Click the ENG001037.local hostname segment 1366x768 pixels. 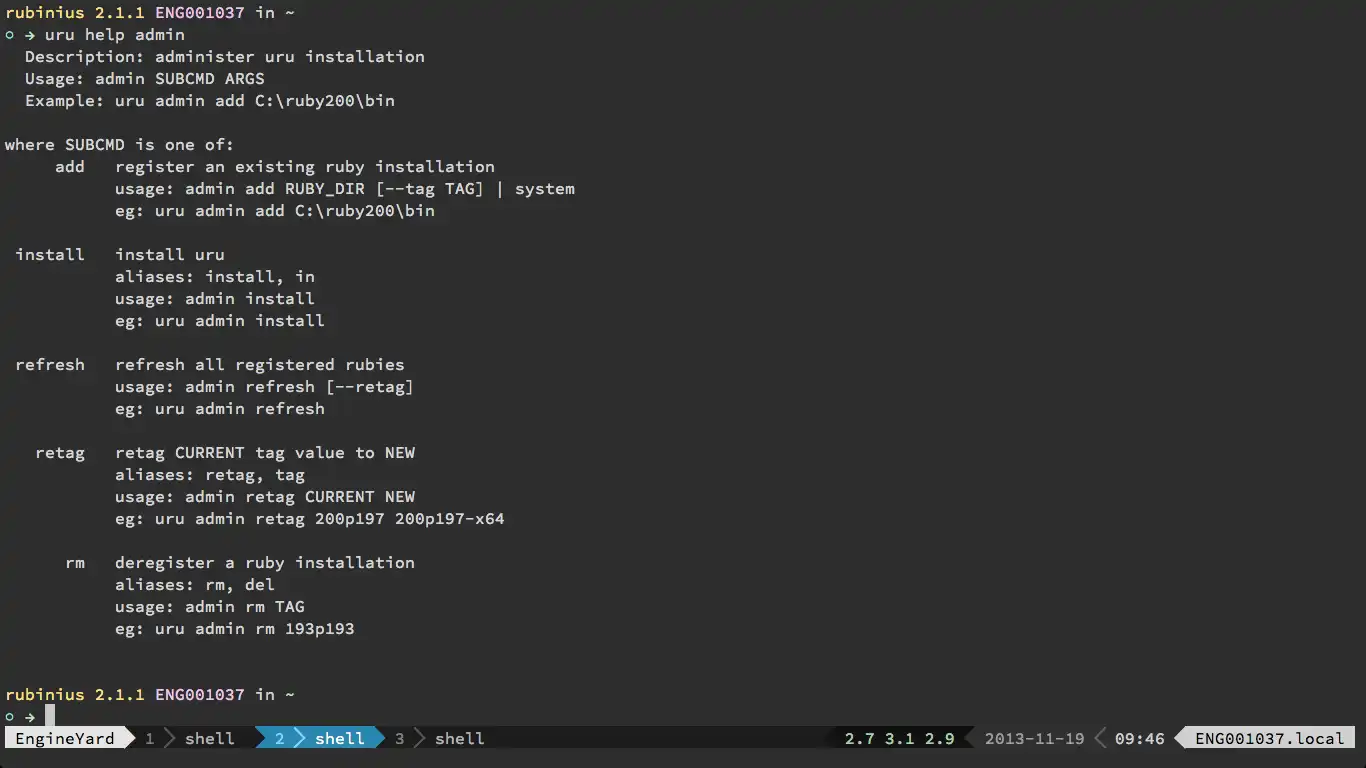click(x=1269, y=739)
